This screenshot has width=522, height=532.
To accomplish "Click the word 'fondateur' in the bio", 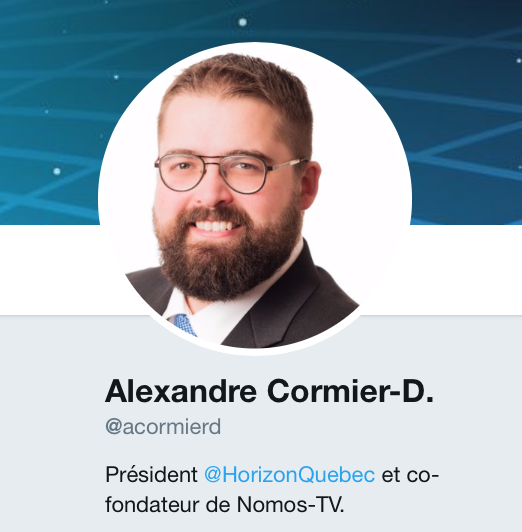I will coord(152,505).
